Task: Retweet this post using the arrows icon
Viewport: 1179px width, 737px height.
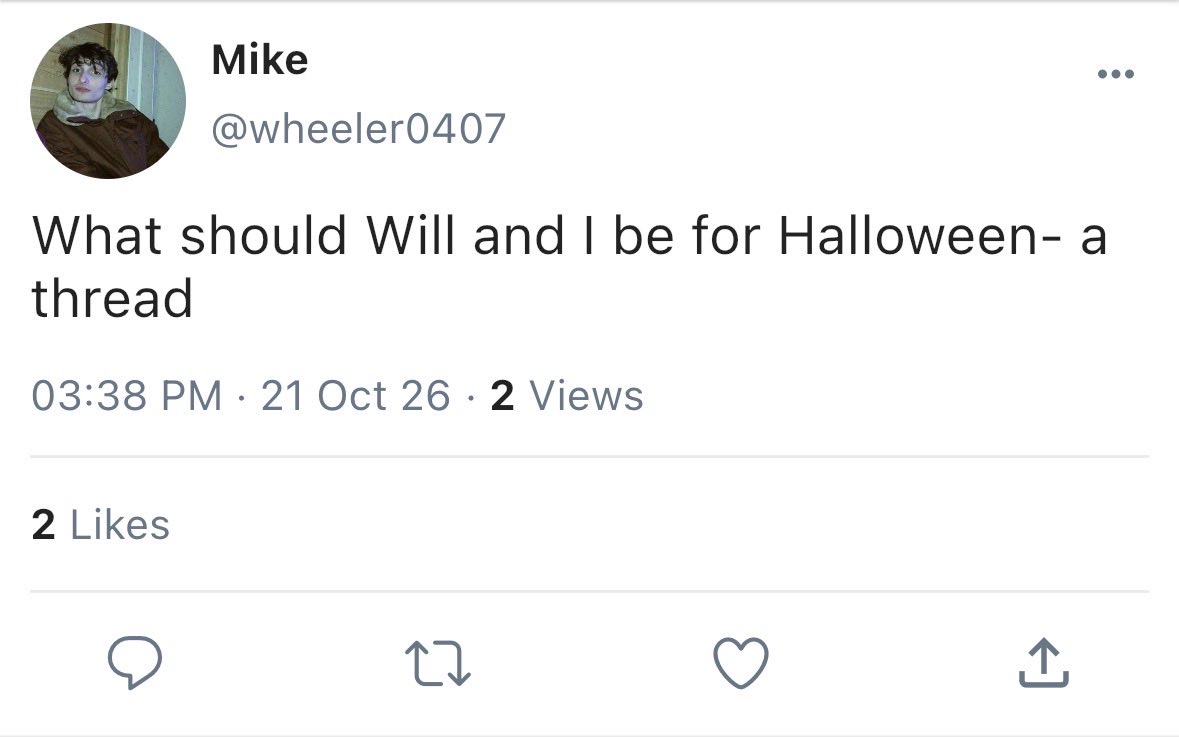Action: click(x=438, y=663)
